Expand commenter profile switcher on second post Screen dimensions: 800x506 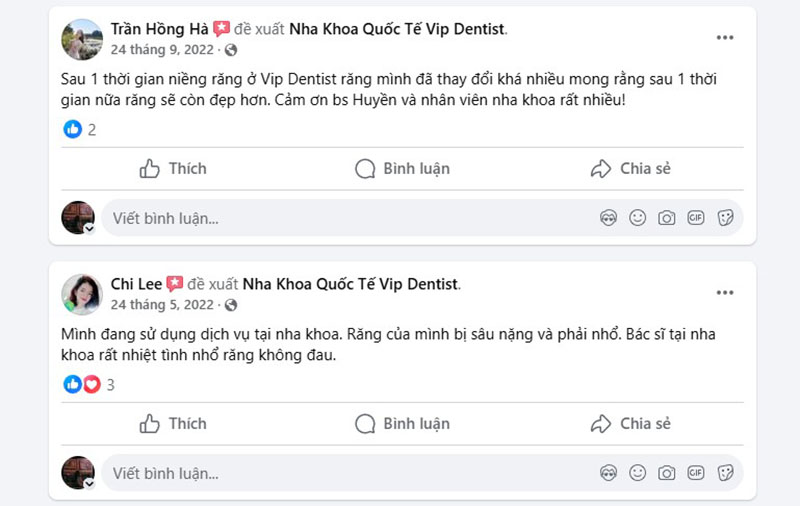tap(90, 483)
